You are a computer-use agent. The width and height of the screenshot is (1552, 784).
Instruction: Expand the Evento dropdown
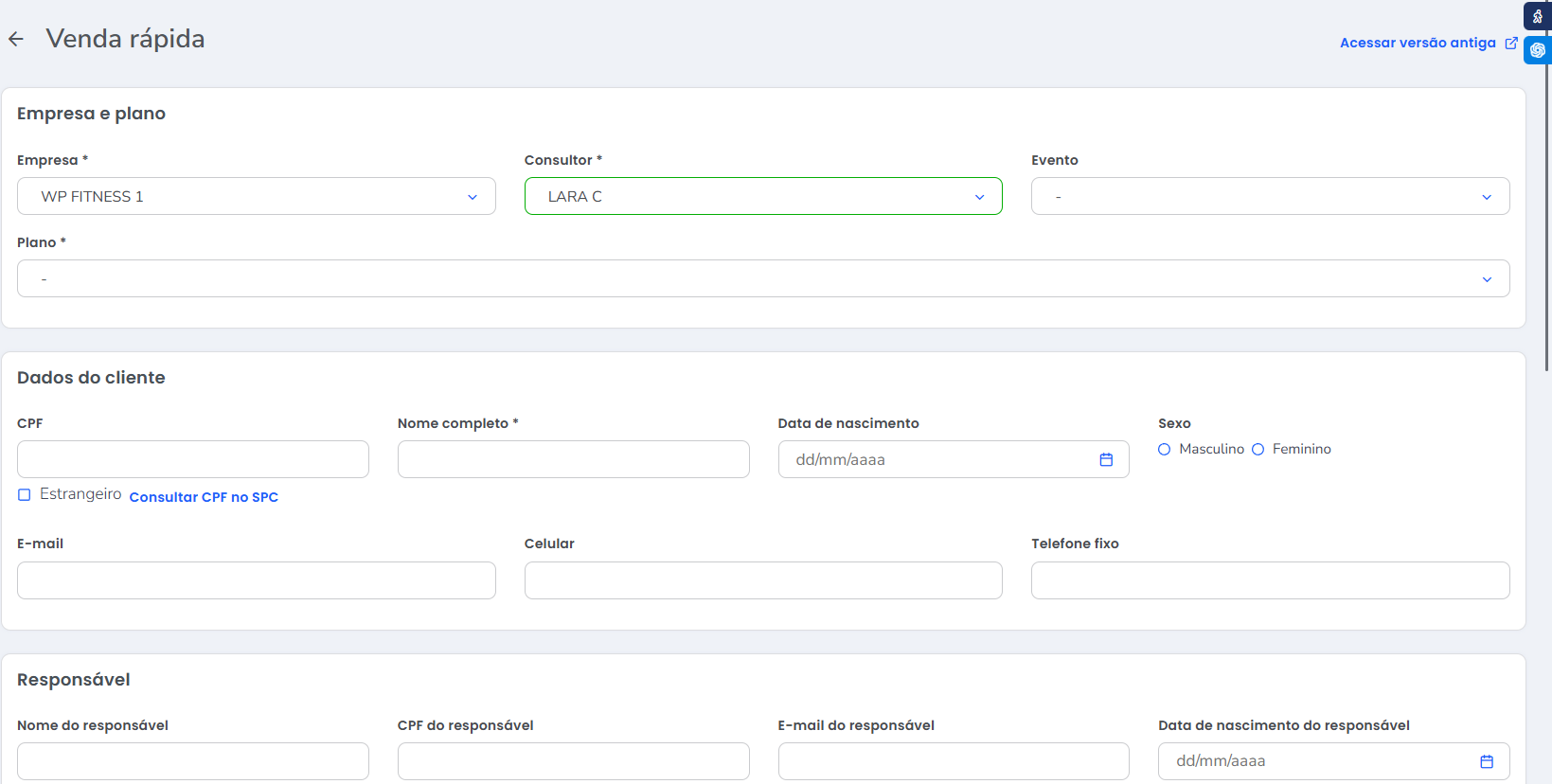(x=1270, y=197)
